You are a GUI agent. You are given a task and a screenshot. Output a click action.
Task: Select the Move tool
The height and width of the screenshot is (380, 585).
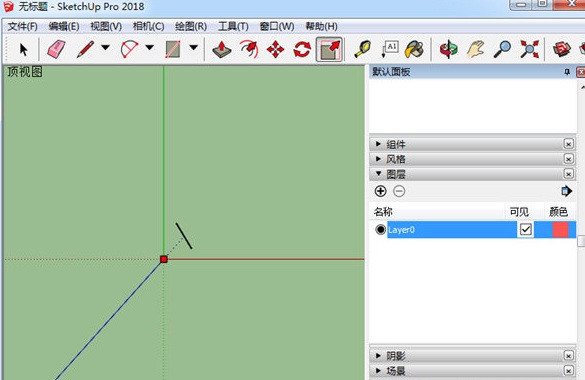pyautogui.click(x=275, y=49)
